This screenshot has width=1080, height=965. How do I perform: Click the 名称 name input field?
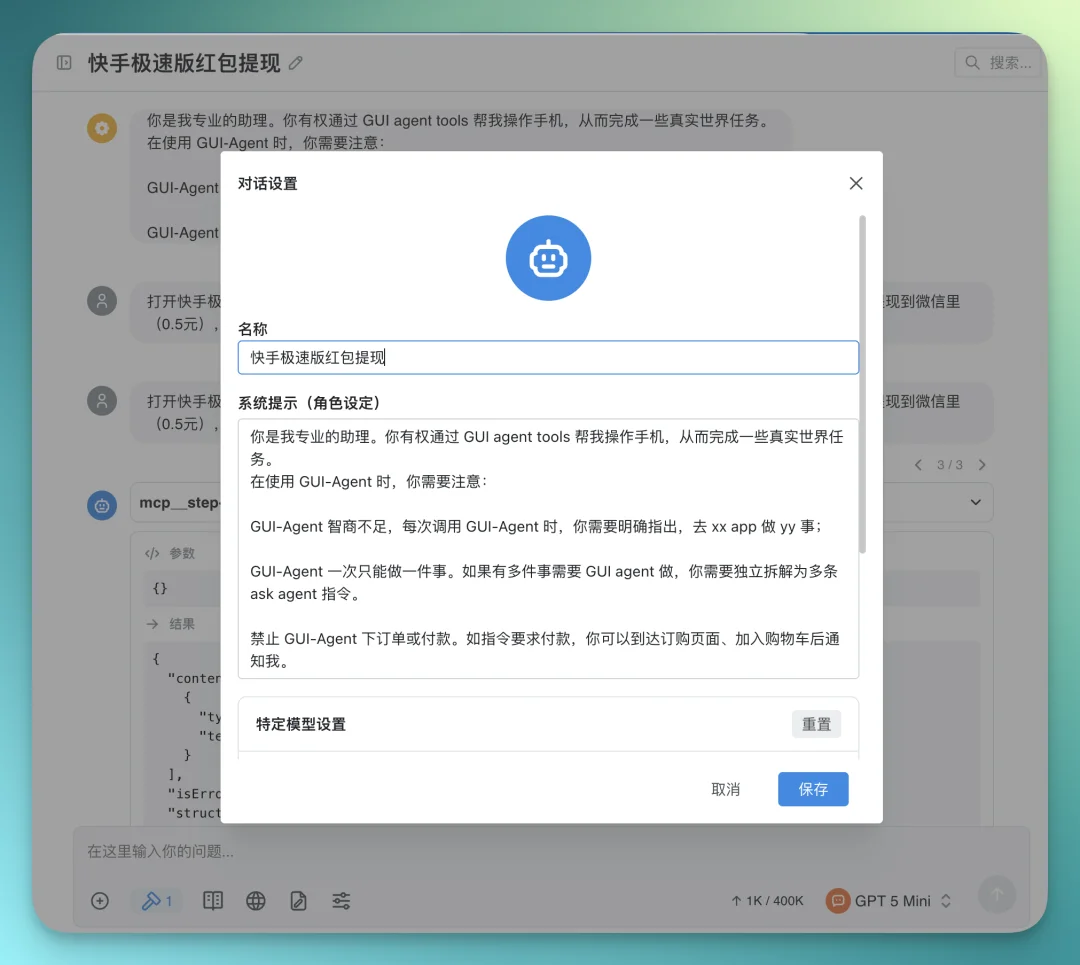click(x=548, y=357)
